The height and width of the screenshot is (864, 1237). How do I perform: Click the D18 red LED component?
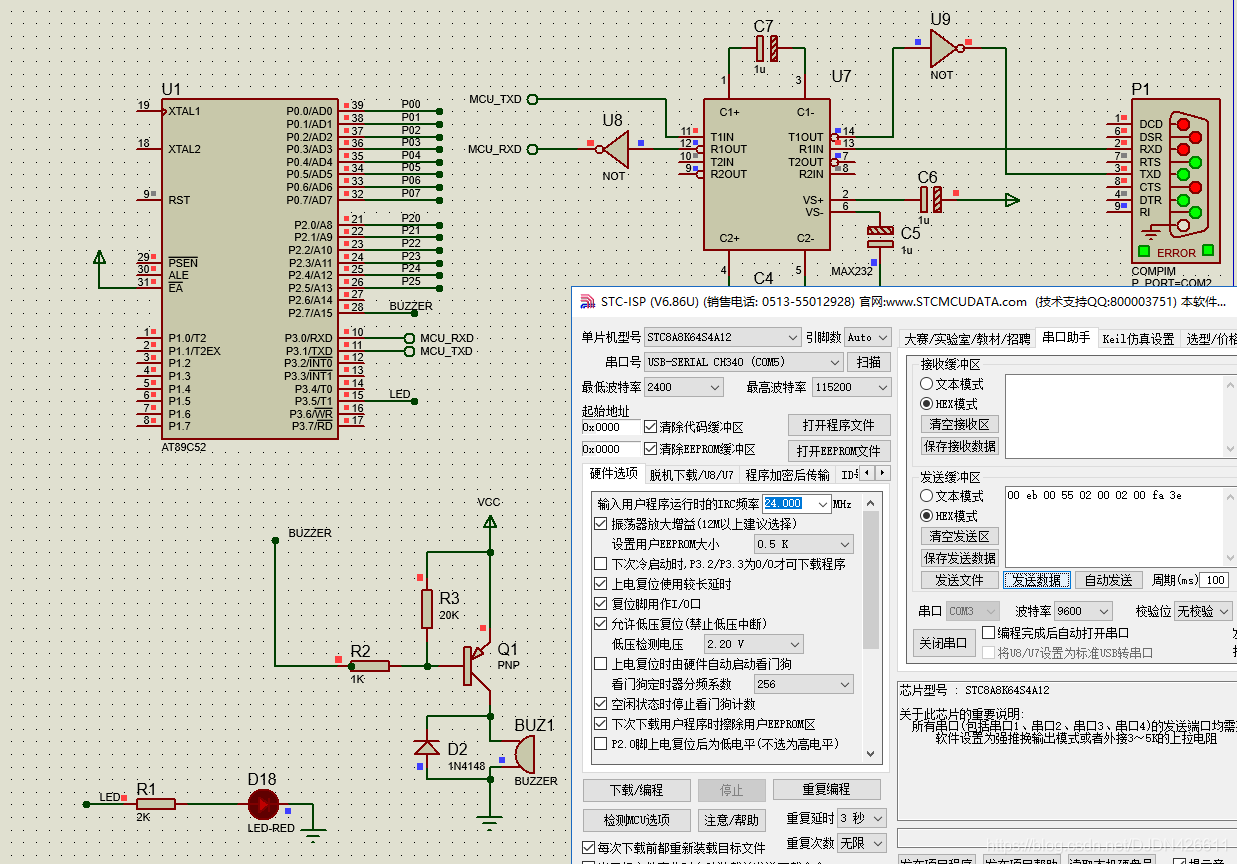[x=264, y=804]
